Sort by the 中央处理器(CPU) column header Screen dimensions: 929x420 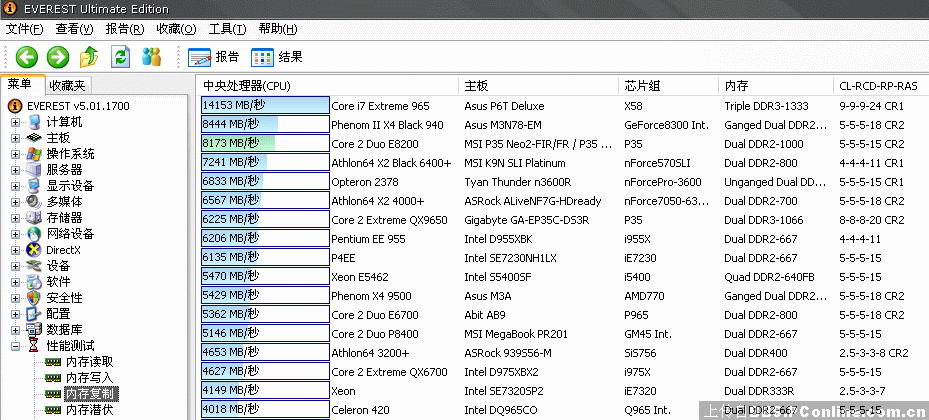pos(327,86)
